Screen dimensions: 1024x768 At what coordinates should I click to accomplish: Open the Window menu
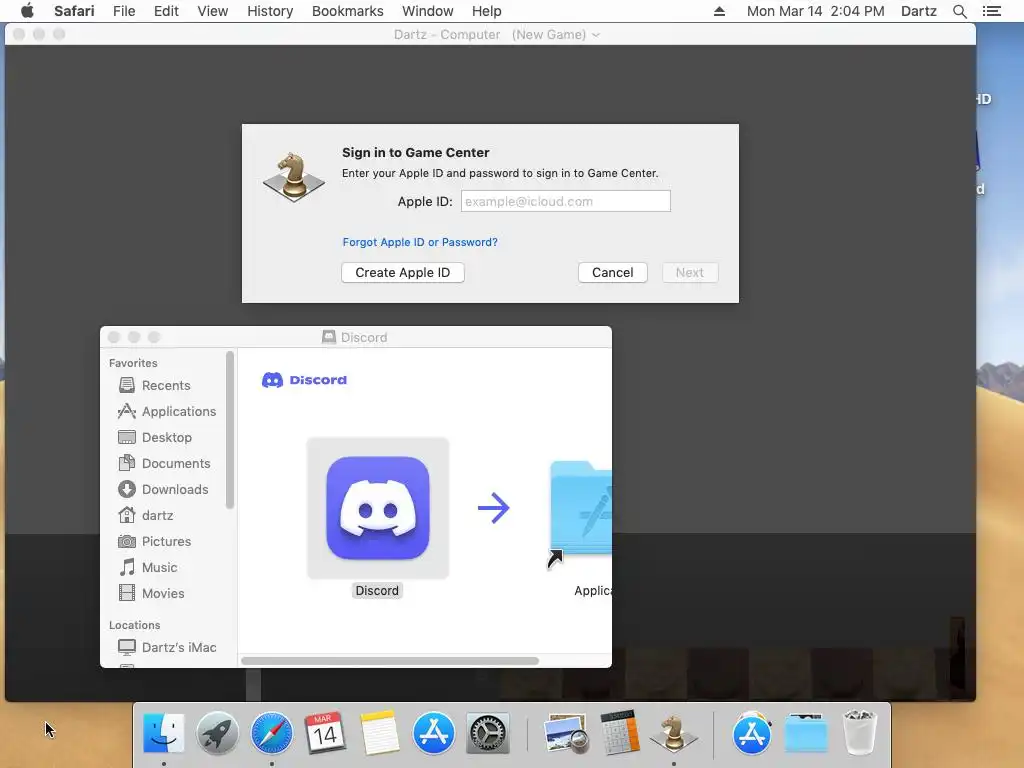click(x=428, y=11)
